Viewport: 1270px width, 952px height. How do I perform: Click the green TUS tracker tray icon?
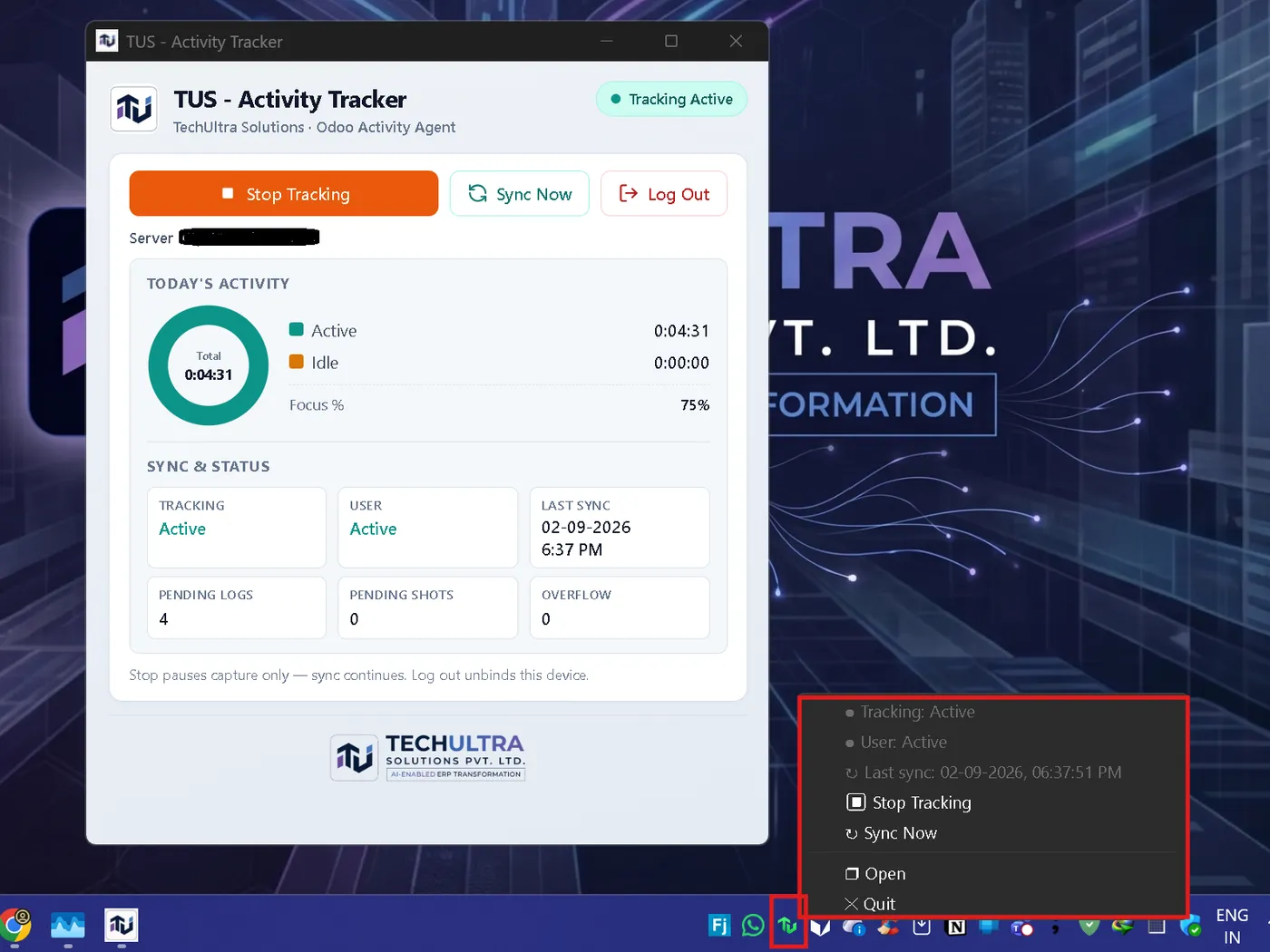[x=787, y=926]
